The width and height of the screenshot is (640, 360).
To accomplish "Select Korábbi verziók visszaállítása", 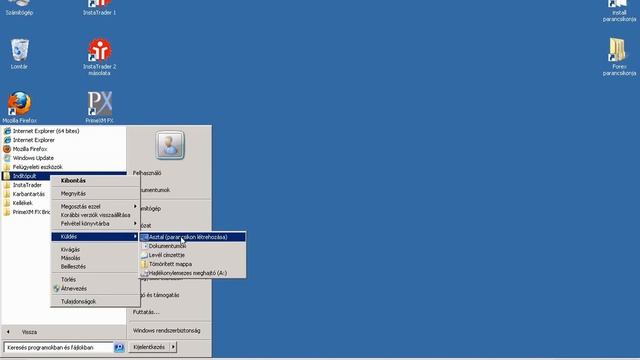I will [95, 215].
